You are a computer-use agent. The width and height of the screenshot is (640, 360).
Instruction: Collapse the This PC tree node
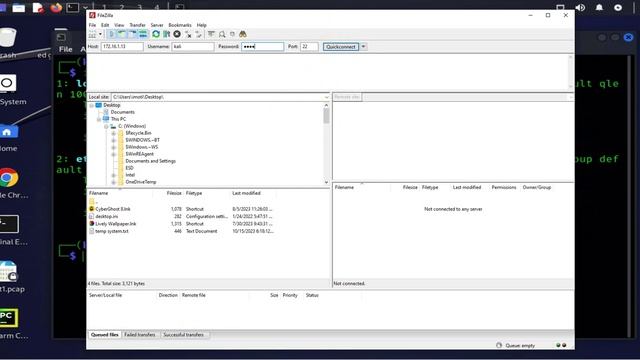coord(99,119)
